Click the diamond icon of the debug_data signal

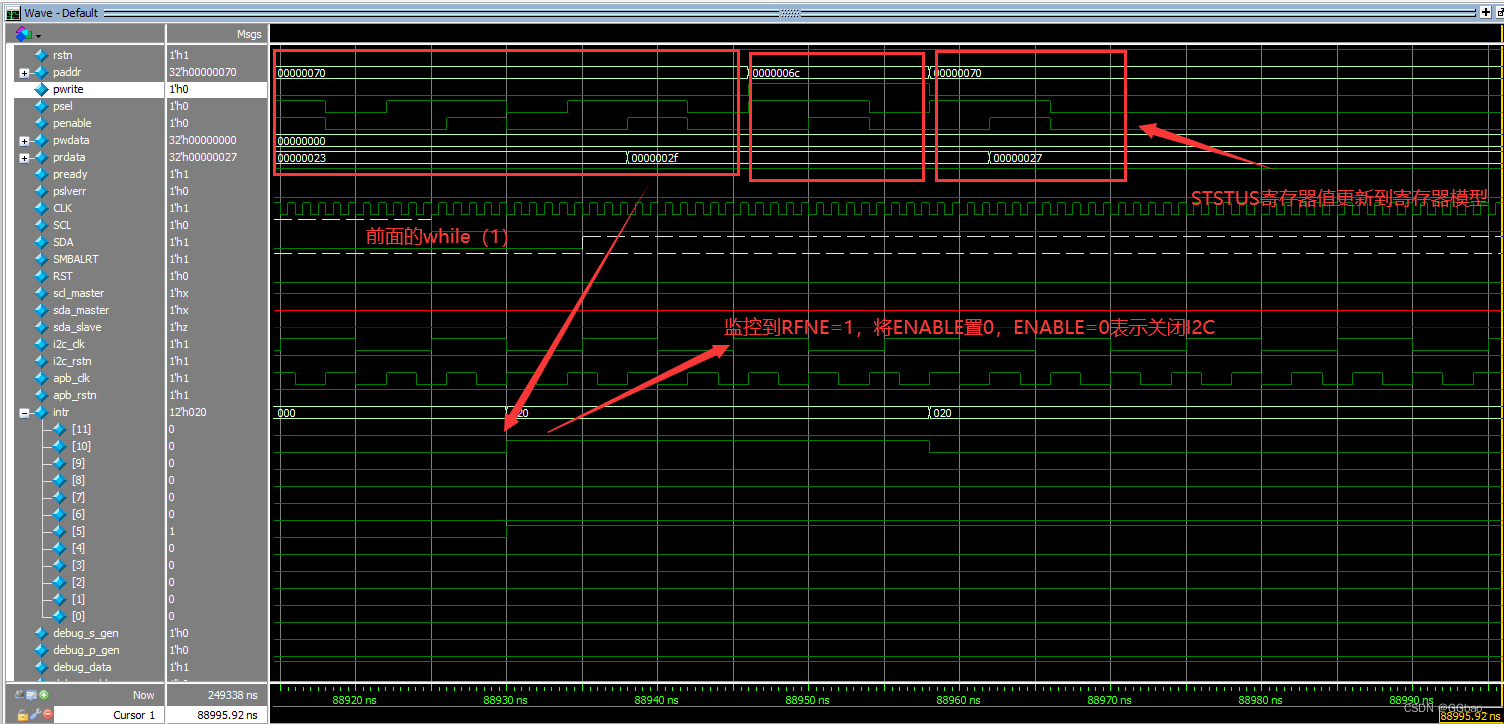point(41,667)
